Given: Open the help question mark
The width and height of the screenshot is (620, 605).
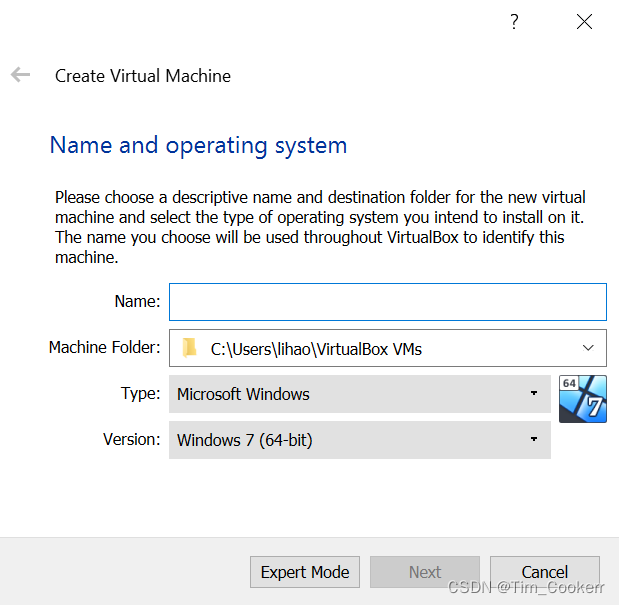Looking at the screenshot, I should point(514,22).
